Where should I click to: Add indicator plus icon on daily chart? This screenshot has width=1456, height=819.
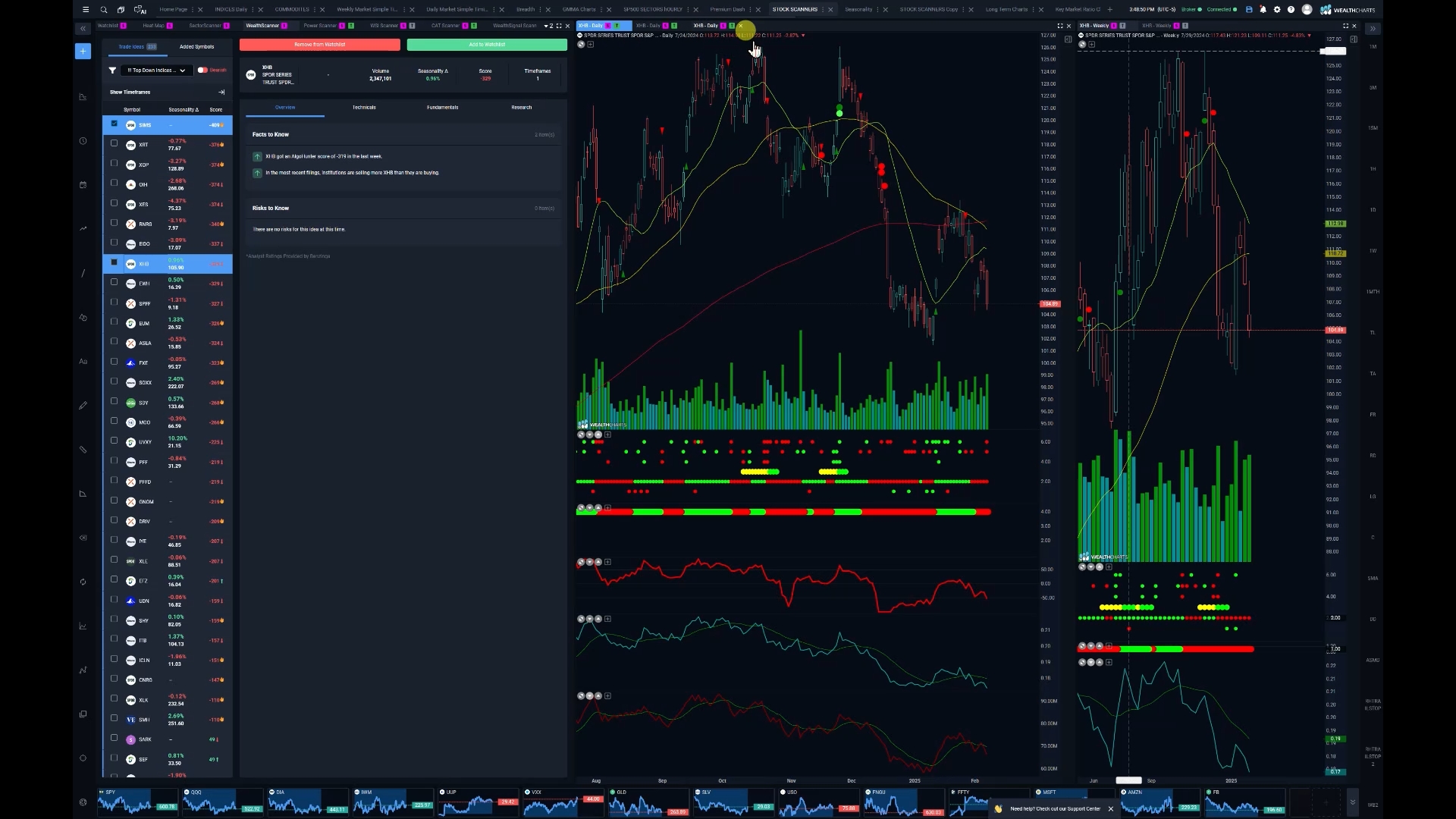[x=591, y=45]
